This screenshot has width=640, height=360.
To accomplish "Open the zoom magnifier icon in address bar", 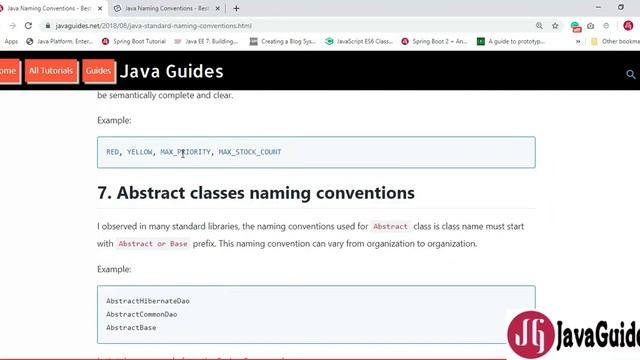I will 539,26.
